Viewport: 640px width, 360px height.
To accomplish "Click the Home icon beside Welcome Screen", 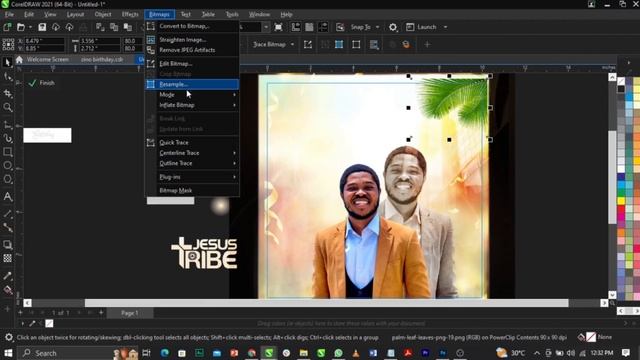I will 19,60.
